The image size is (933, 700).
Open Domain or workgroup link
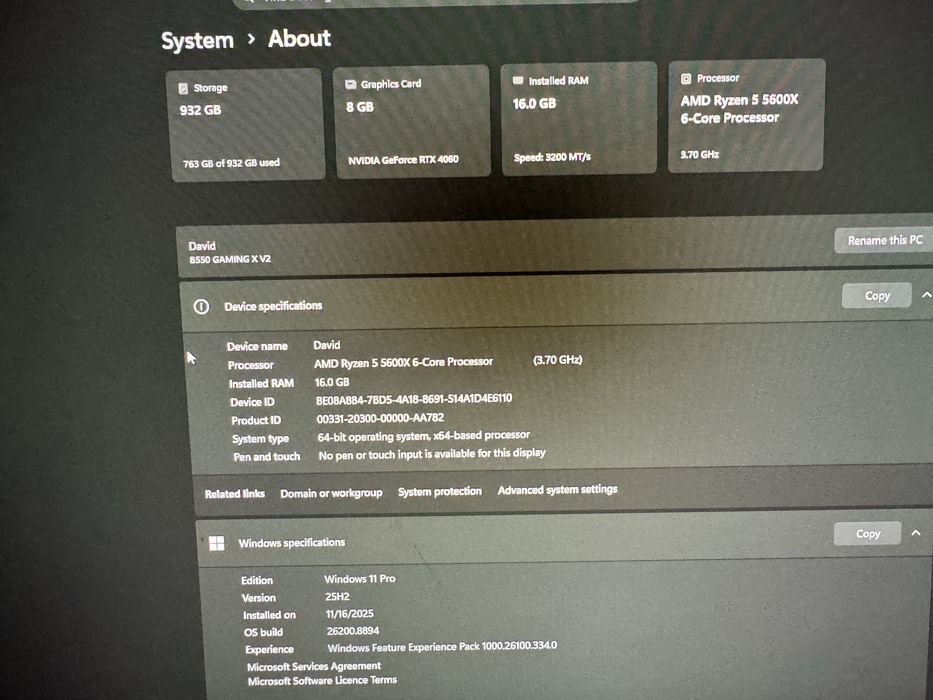(331, 493)
